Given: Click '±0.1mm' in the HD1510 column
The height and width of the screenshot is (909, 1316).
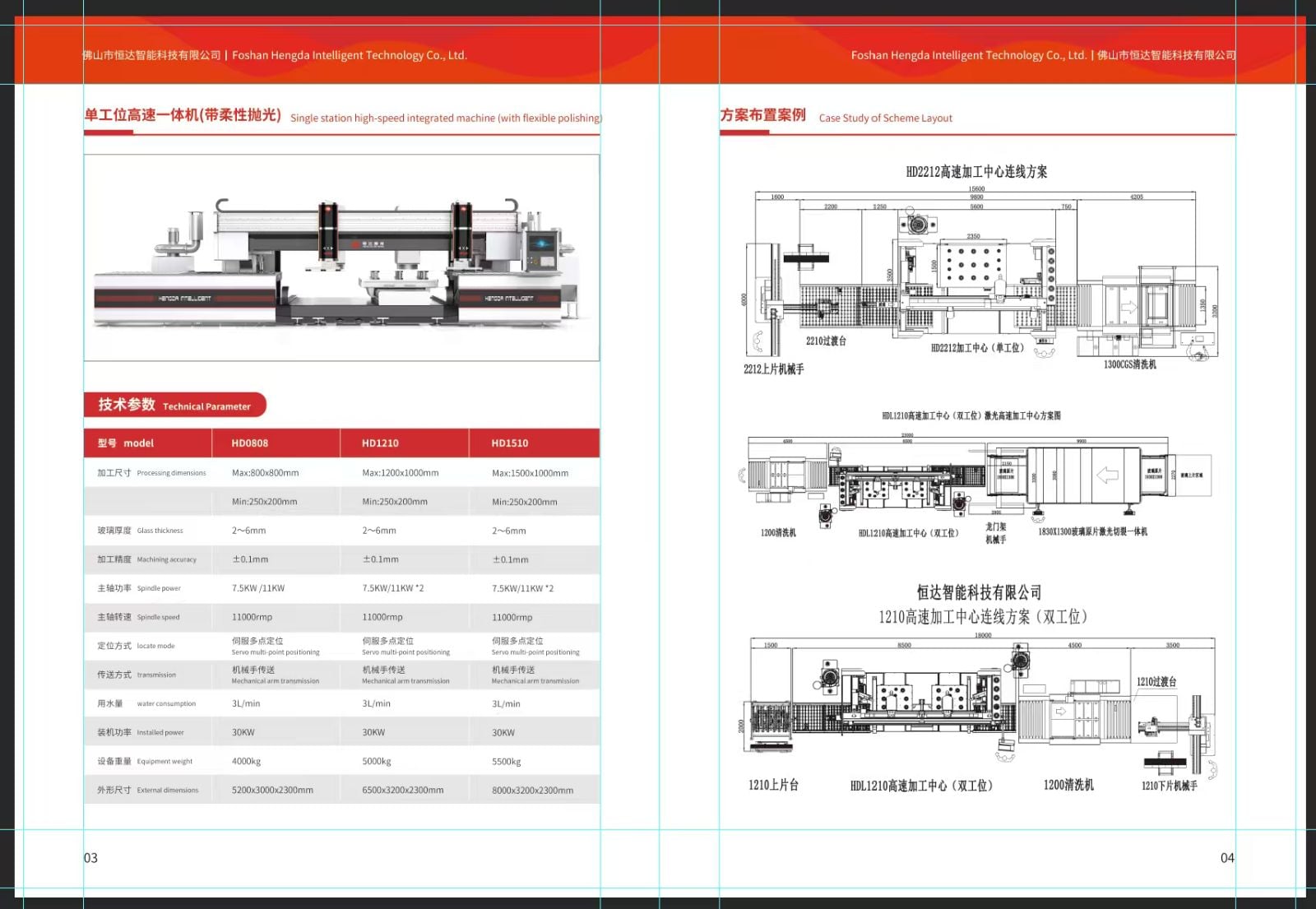Looking at the screenshot, I should click(x=510, y=559).
